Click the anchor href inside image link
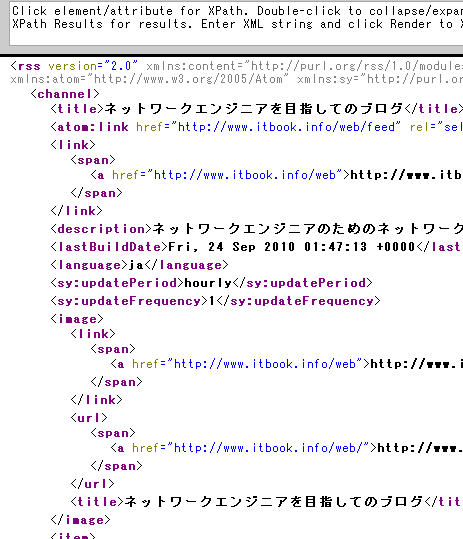 tap(247, 364)
